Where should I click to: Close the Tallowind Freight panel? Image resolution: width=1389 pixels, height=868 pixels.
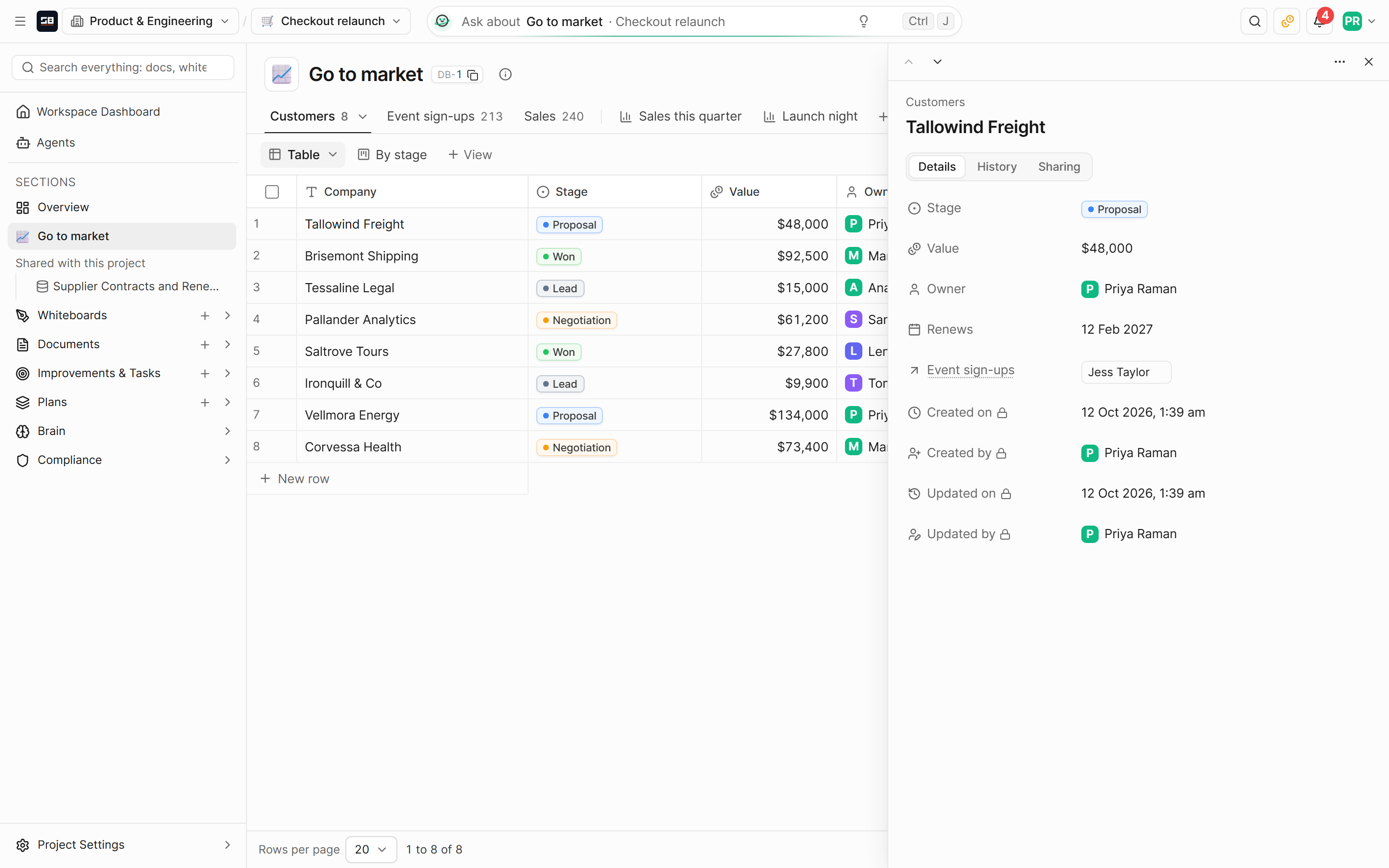(1368, 61)
